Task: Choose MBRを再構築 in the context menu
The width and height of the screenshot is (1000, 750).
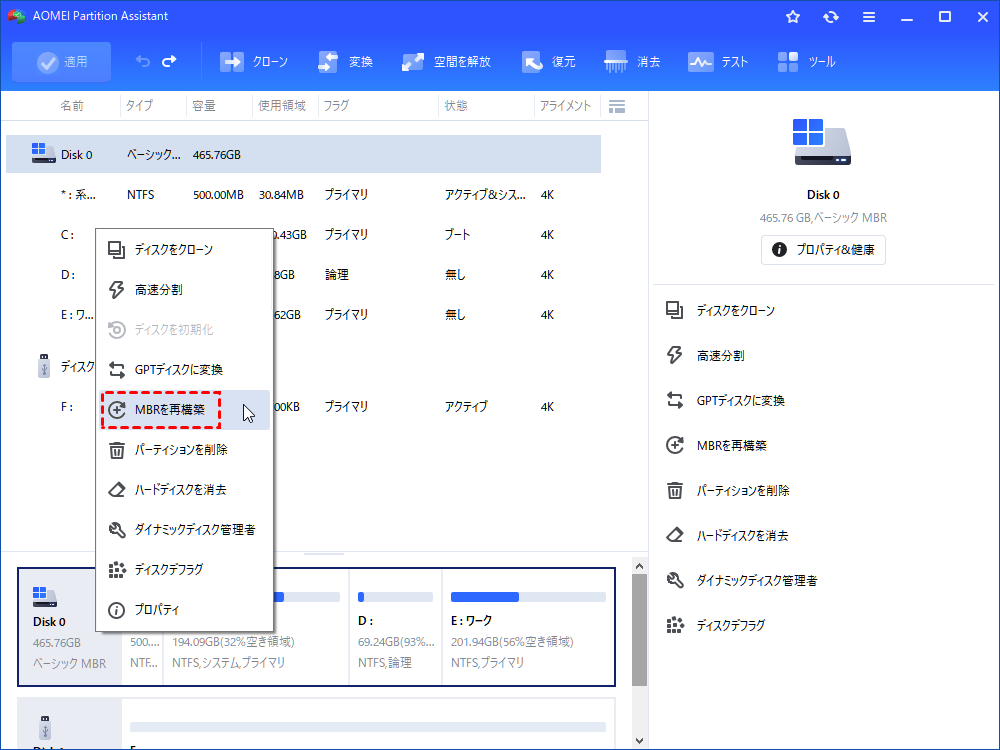Action: click(184, 409)
